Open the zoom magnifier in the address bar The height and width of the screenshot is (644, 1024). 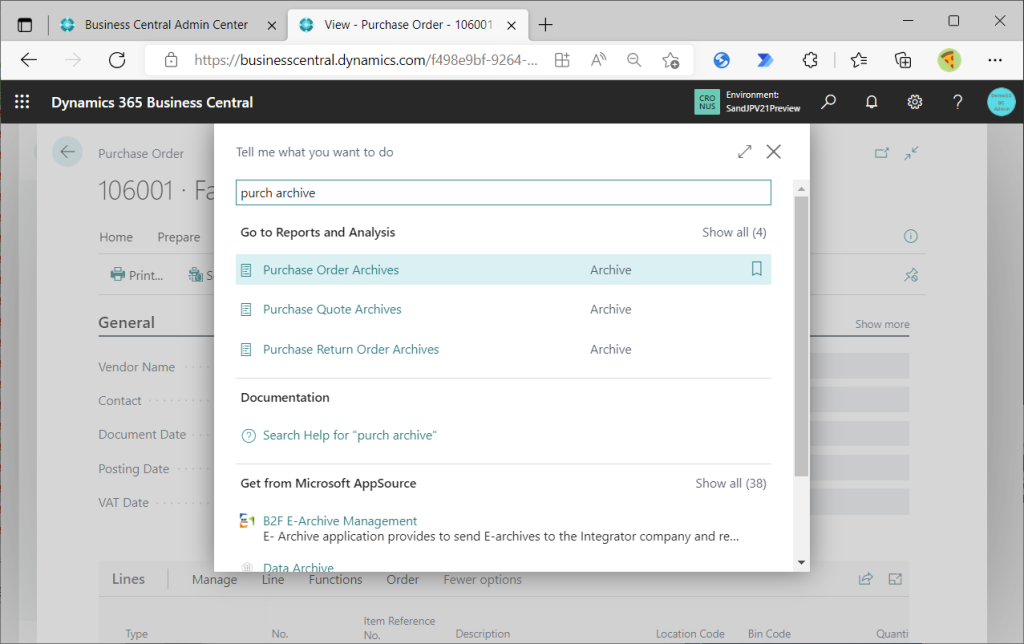pos(634,60)
